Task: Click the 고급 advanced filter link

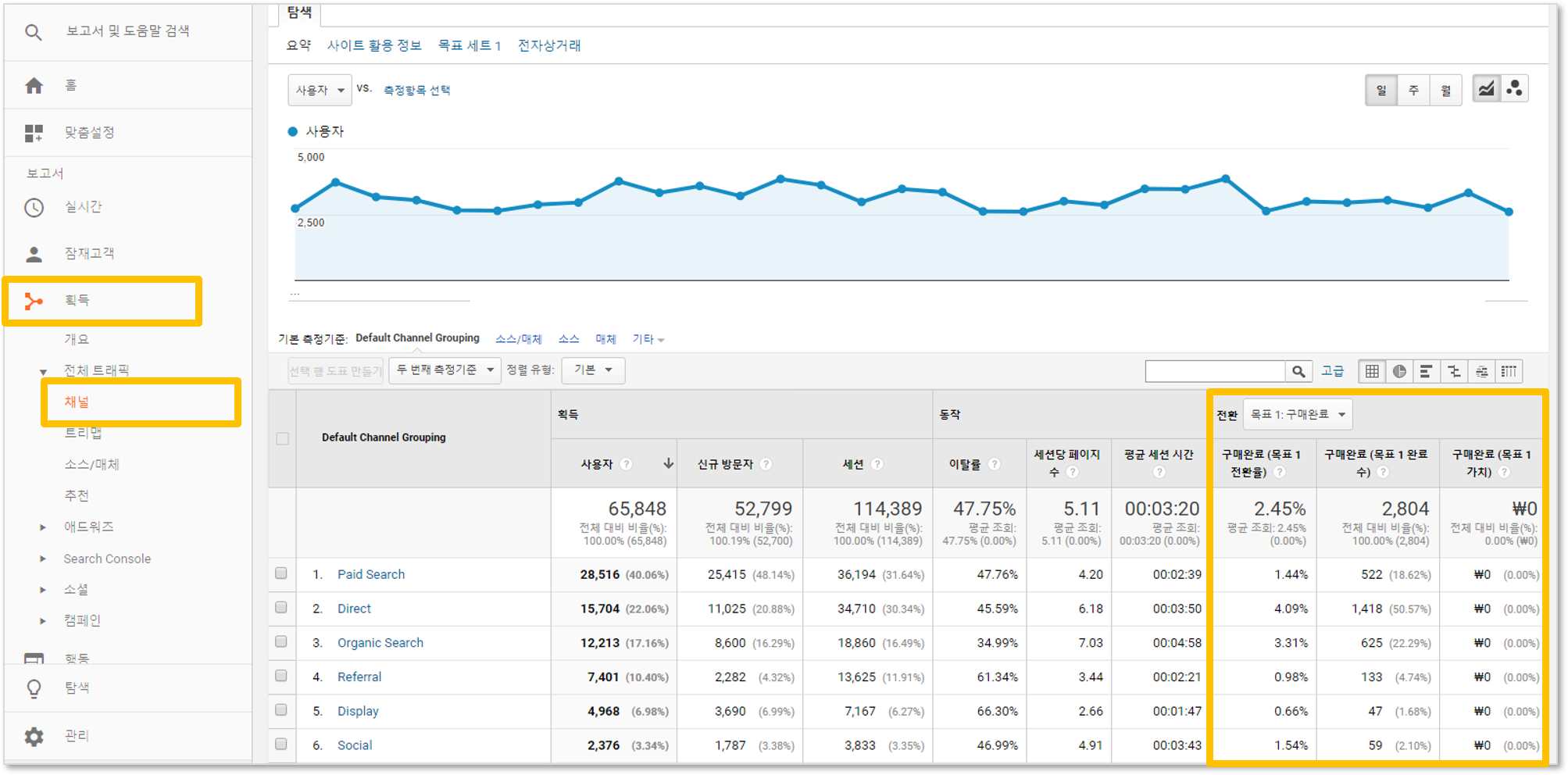Action: pos(1333,370)
